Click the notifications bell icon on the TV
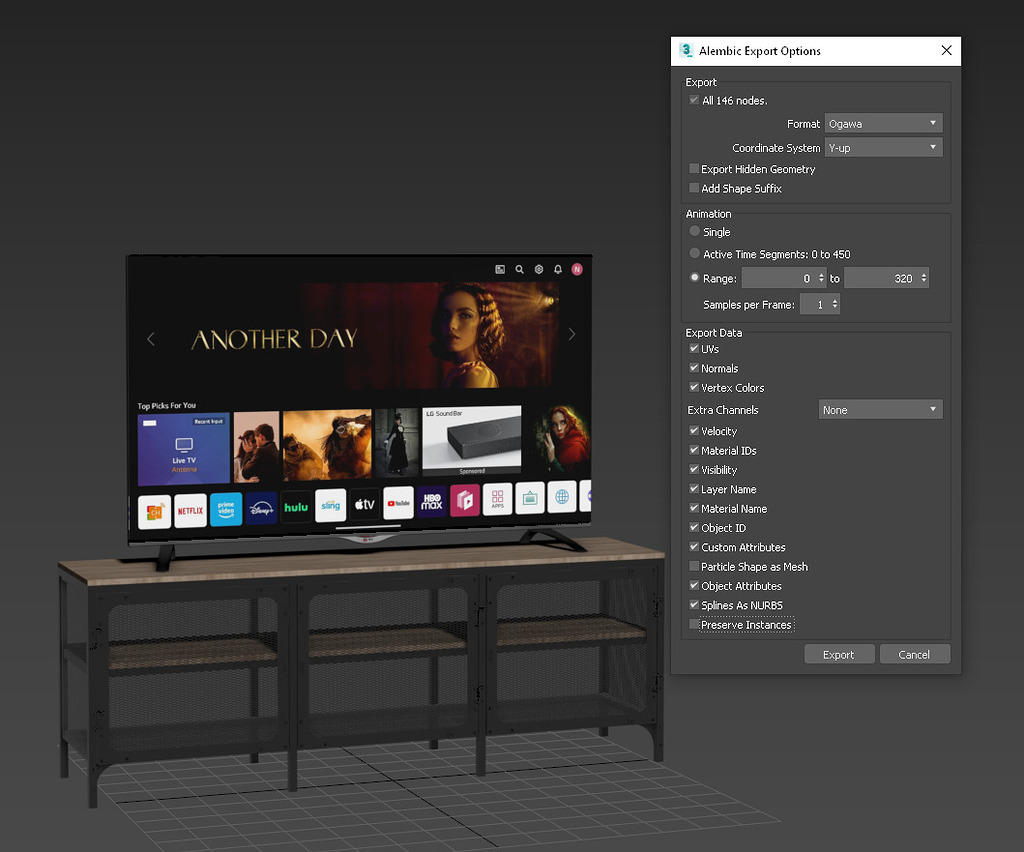Viewport: 1024px width, 852px height. pyautogui.click(x=557, y=270)
